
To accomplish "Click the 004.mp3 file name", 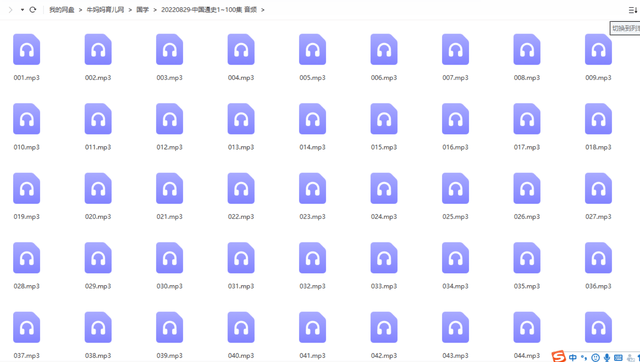I will pos(241,78).
